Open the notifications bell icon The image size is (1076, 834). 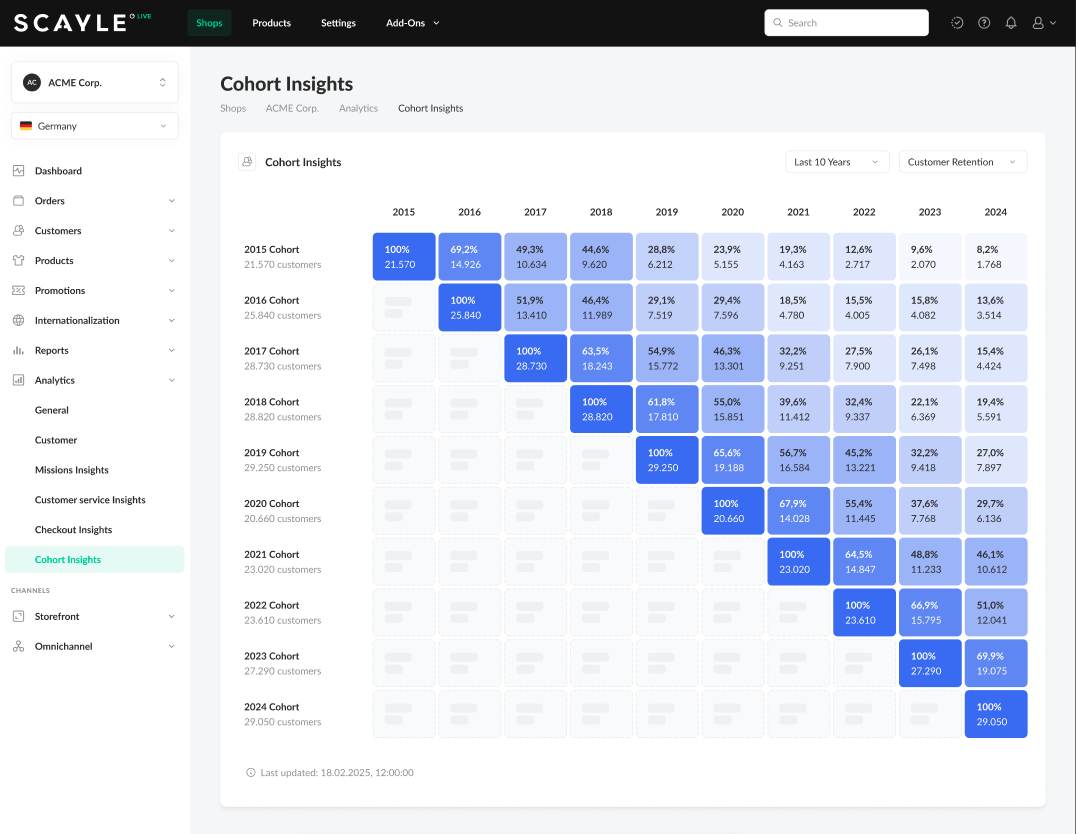pyautogui.click(x=1011, y=23)
